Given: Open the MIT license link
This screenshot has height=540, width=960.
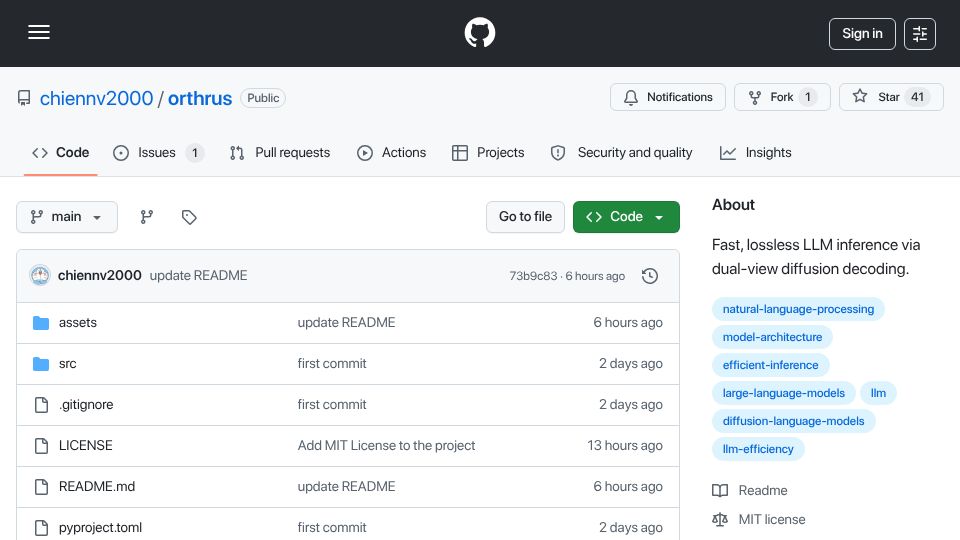Looking at the screenshot, I should pos(772,519).
